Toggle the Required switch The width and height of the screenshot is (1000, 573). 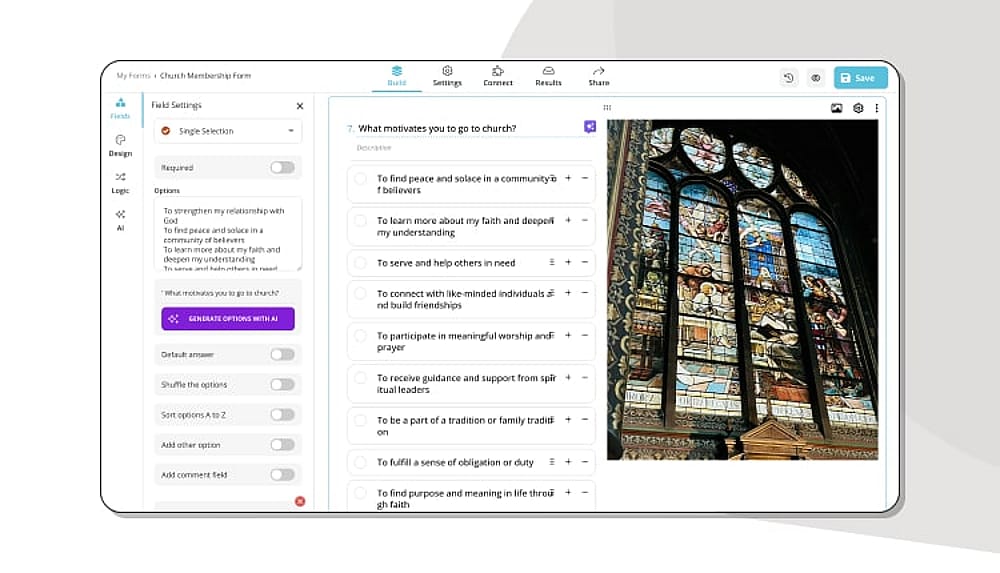[x=282, y=167]
